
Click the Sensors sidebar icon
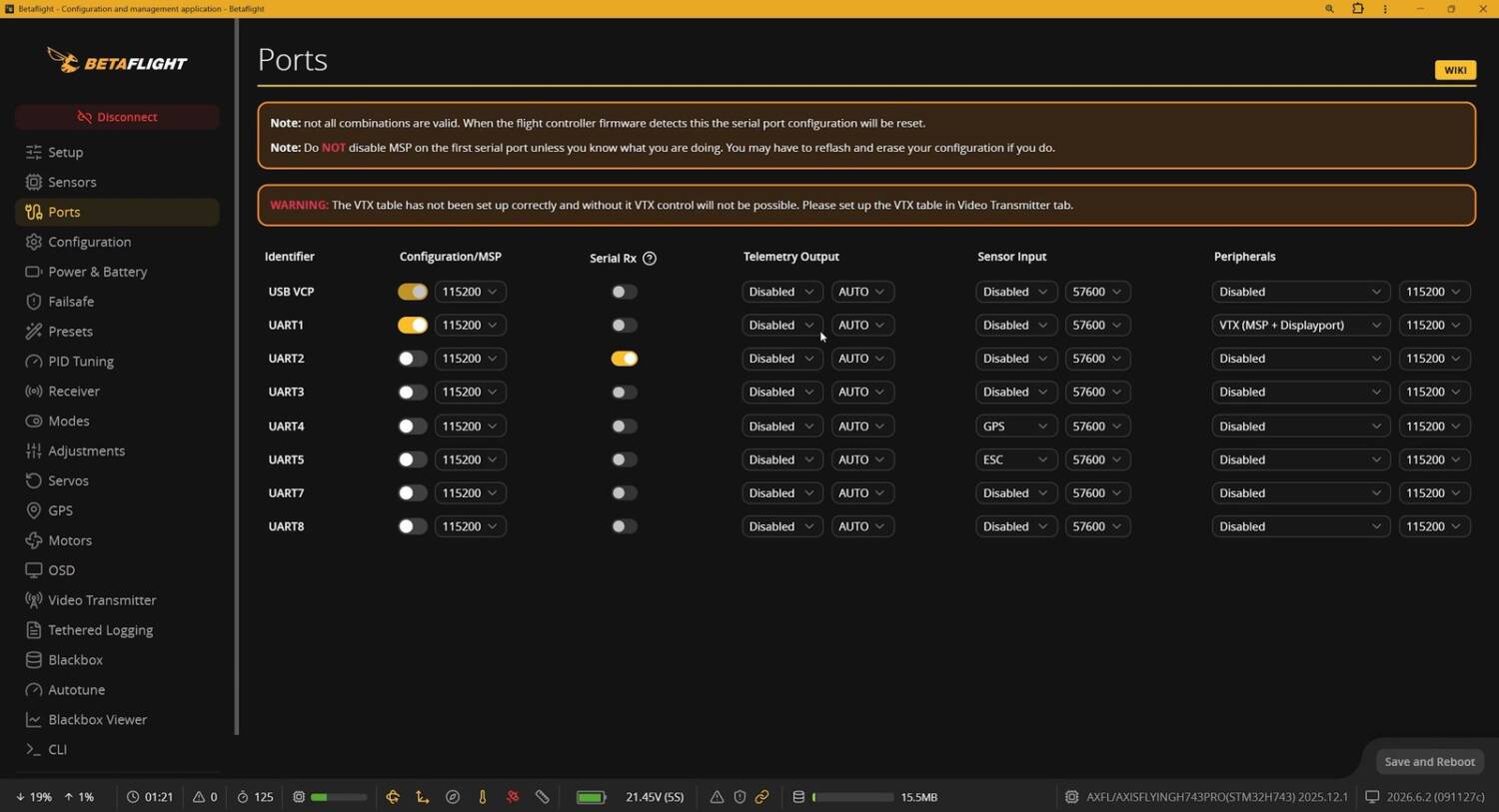click(x=34, y=182)
